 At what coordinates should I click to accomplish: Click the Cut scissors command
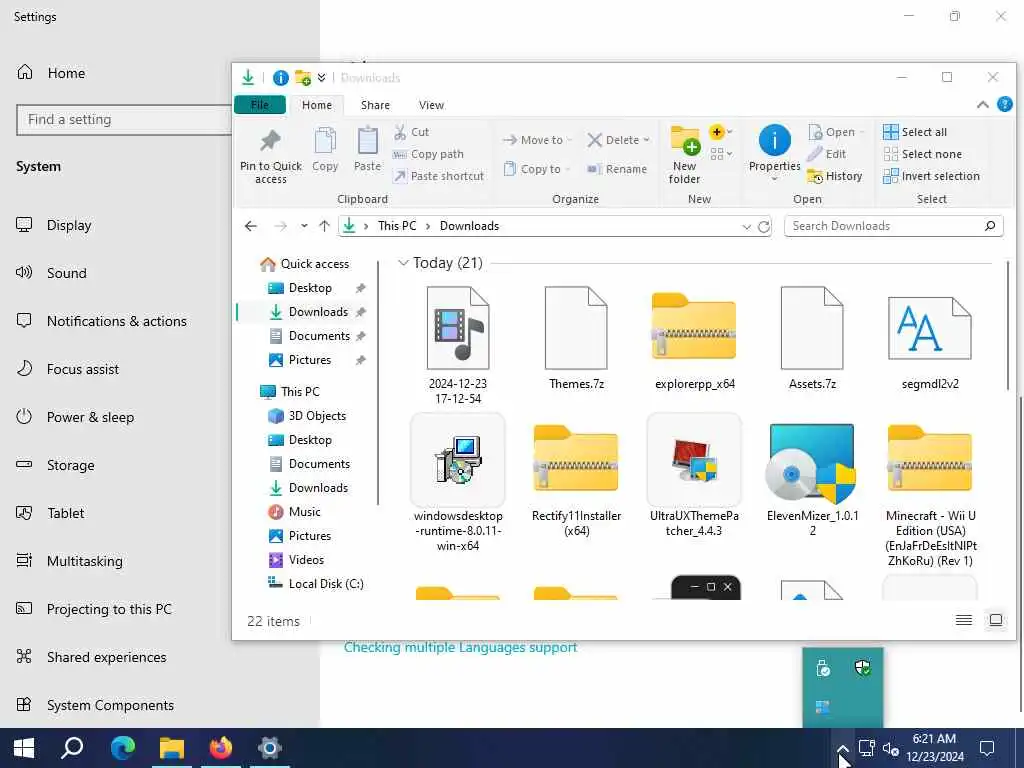coord(411,132)
